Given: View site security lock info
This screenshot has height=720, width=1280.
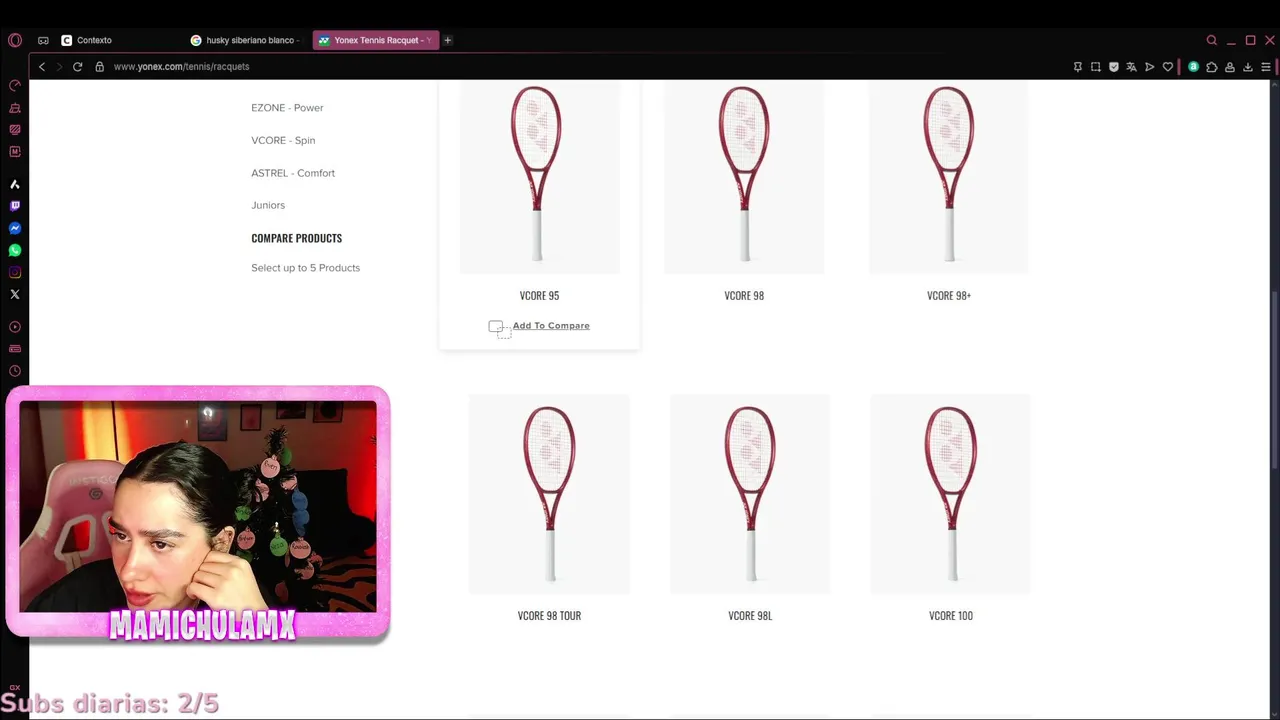Looking at the screenshot, I should 100,67.
